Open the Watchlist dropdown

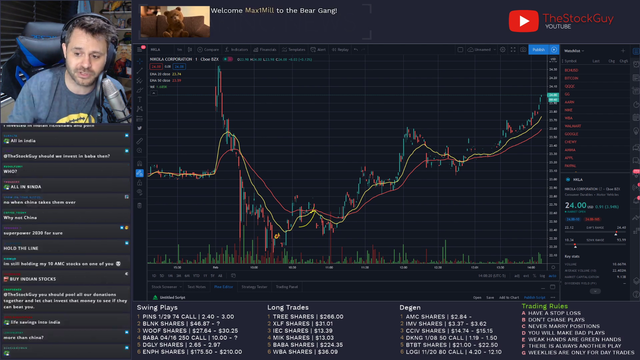(x=574, y=51)
